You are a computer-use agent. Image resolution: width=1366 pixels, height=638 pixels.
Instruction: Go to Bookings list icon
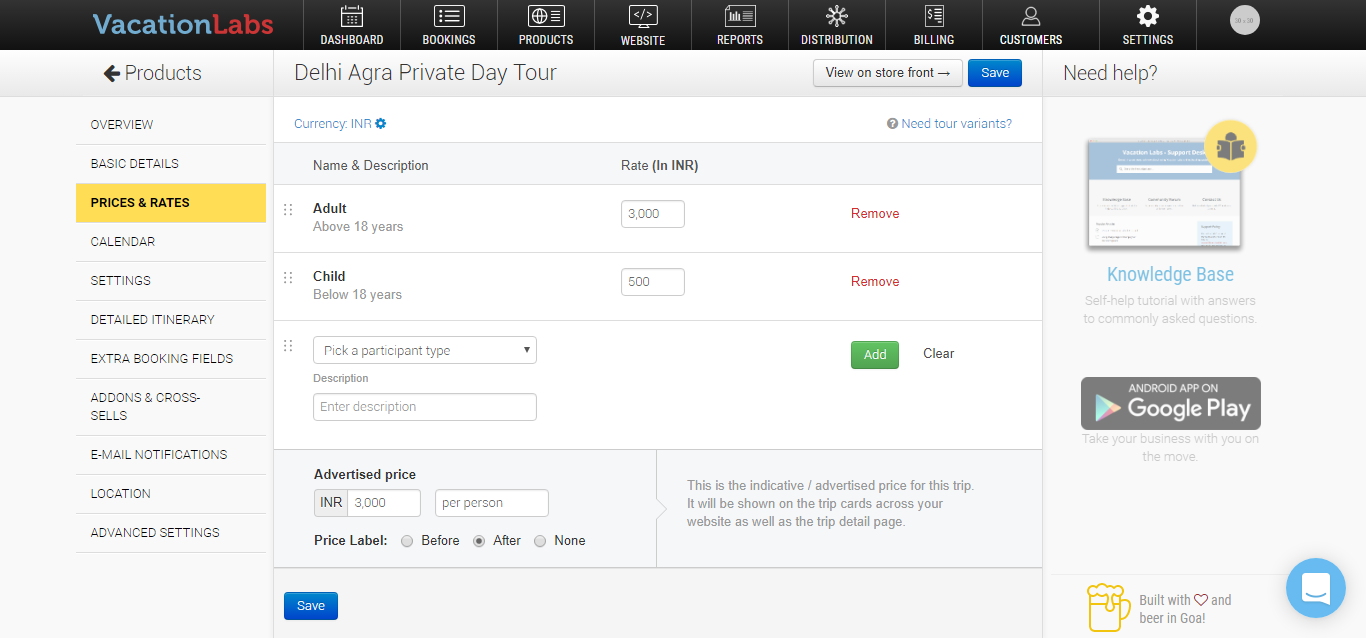click(x=449, y=16)
